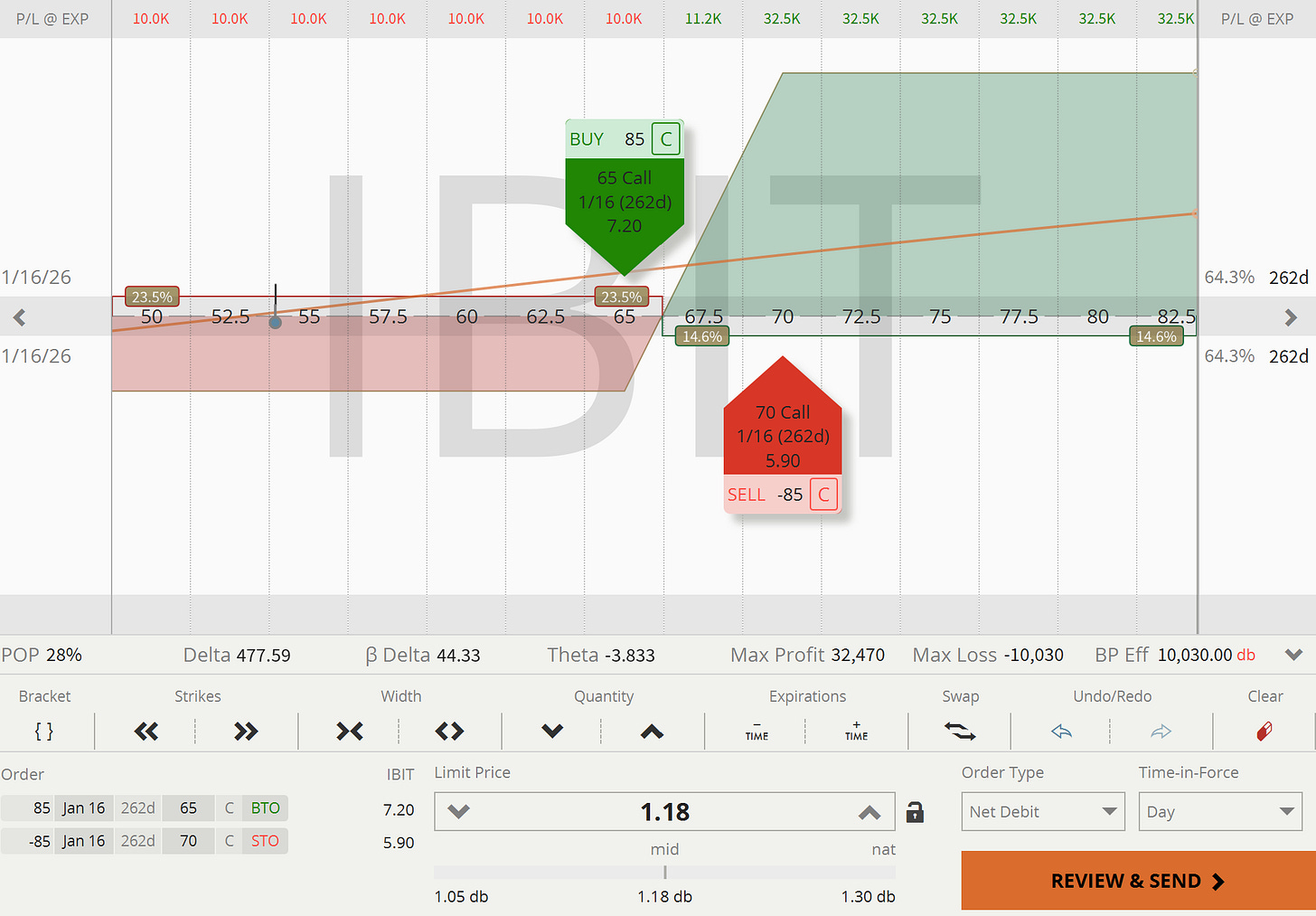1316x916 pixels.
Task: Click the 72.5 strike on axis
Action: (x=861, y=316)
